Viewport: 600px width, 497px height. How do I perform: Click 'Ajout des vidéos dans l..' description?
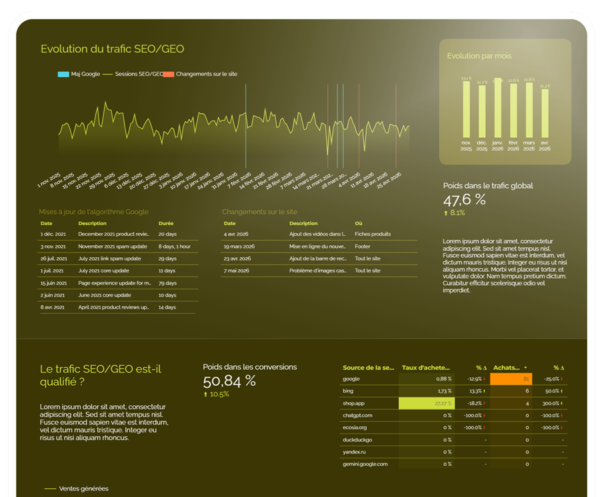[x=317, y=234]
